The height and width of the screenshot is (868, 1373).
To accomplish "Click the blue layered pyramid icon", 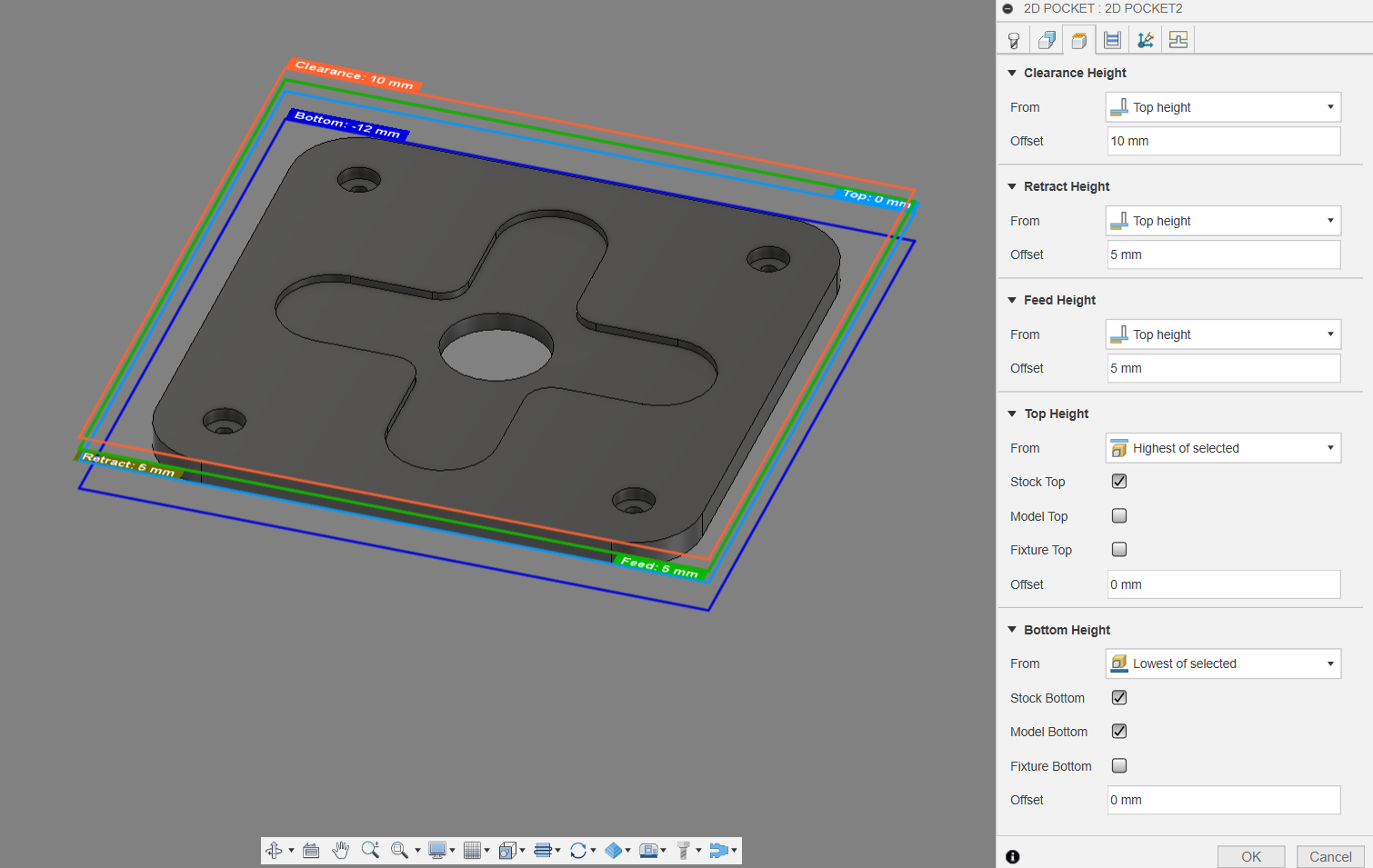I will click(x=614, y=851).
